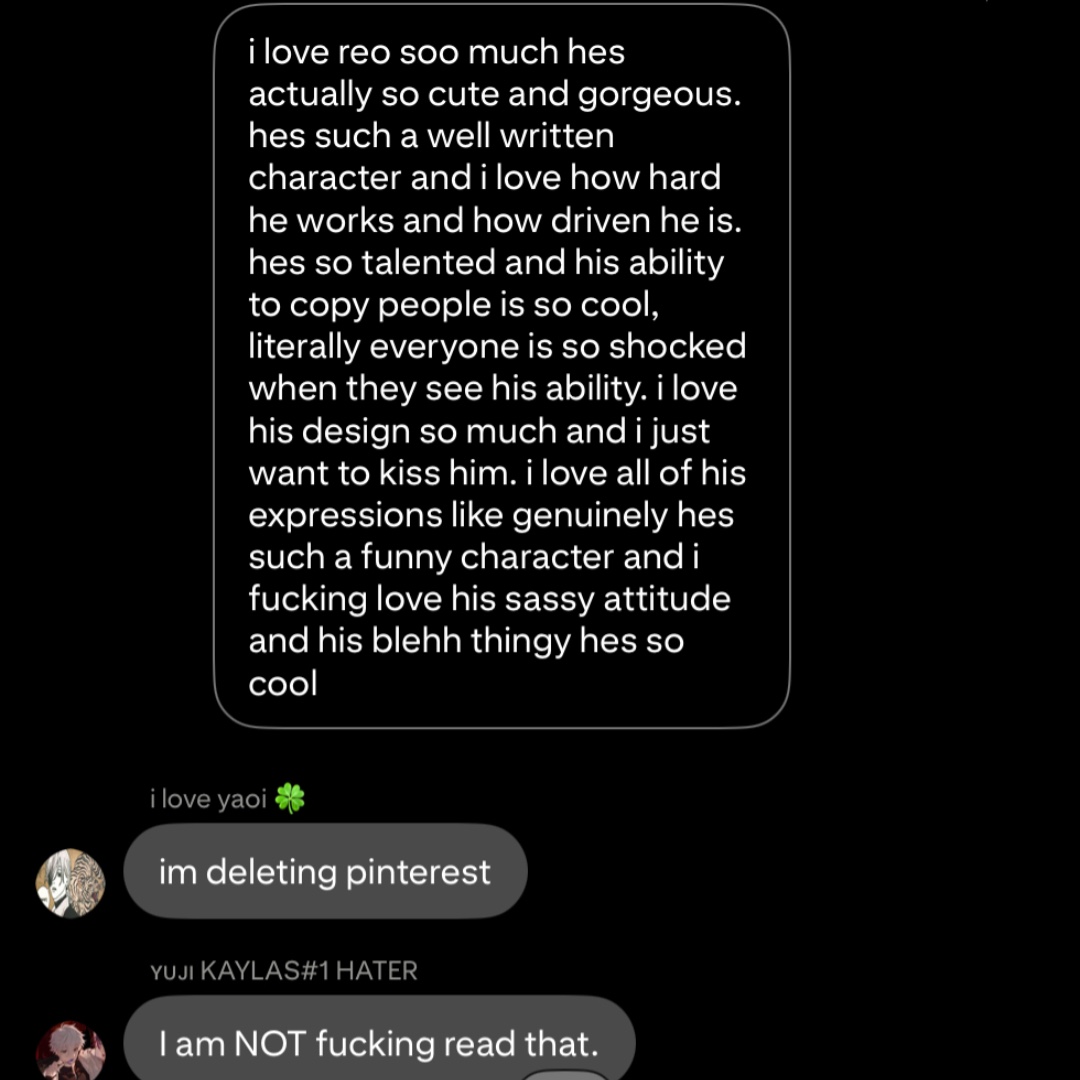Tap the "I am NOT fucking read that." message
This screenshot has width=1080, height=1080.
[x=379, y=1044]
